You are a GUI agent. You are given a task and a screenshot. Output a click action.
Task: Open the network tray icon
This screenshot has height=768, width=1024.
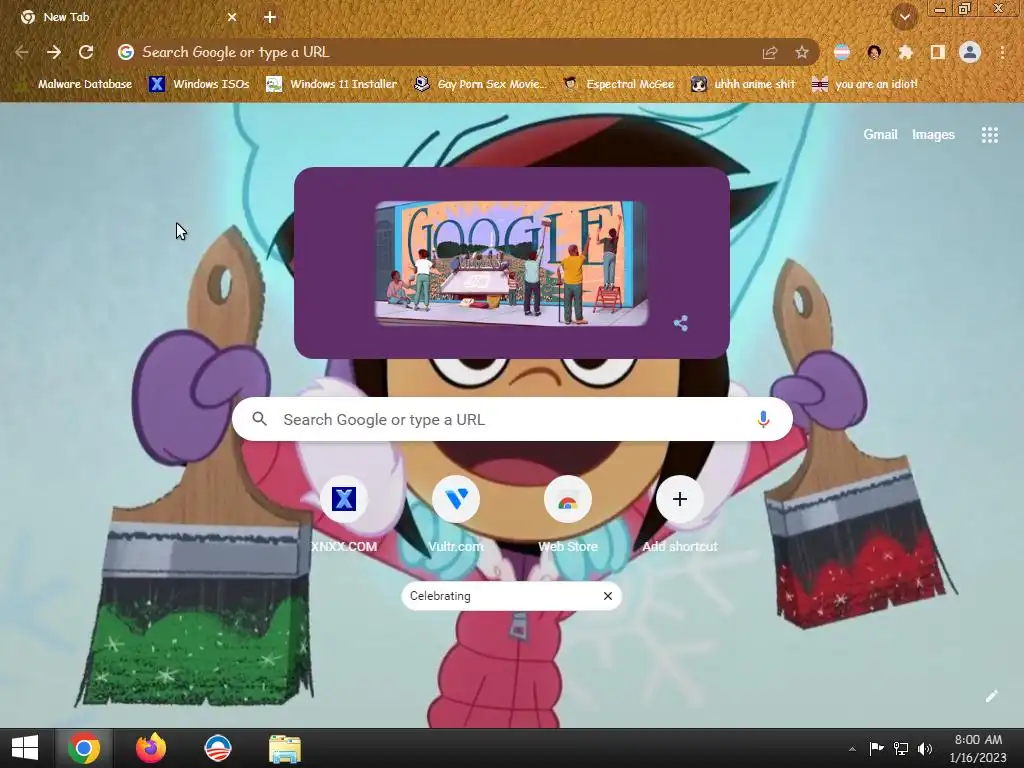[901, 748]
